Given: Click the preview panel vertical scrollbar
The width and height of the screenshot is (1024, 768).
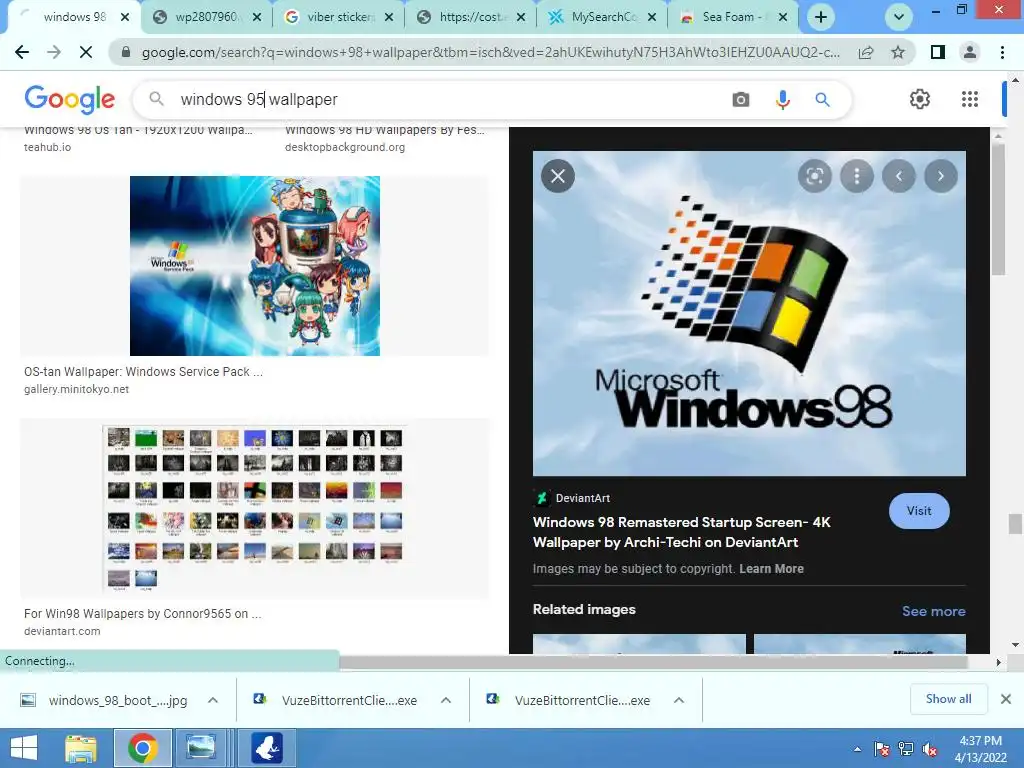Looking at the screenshot, I should click(998, 209).
